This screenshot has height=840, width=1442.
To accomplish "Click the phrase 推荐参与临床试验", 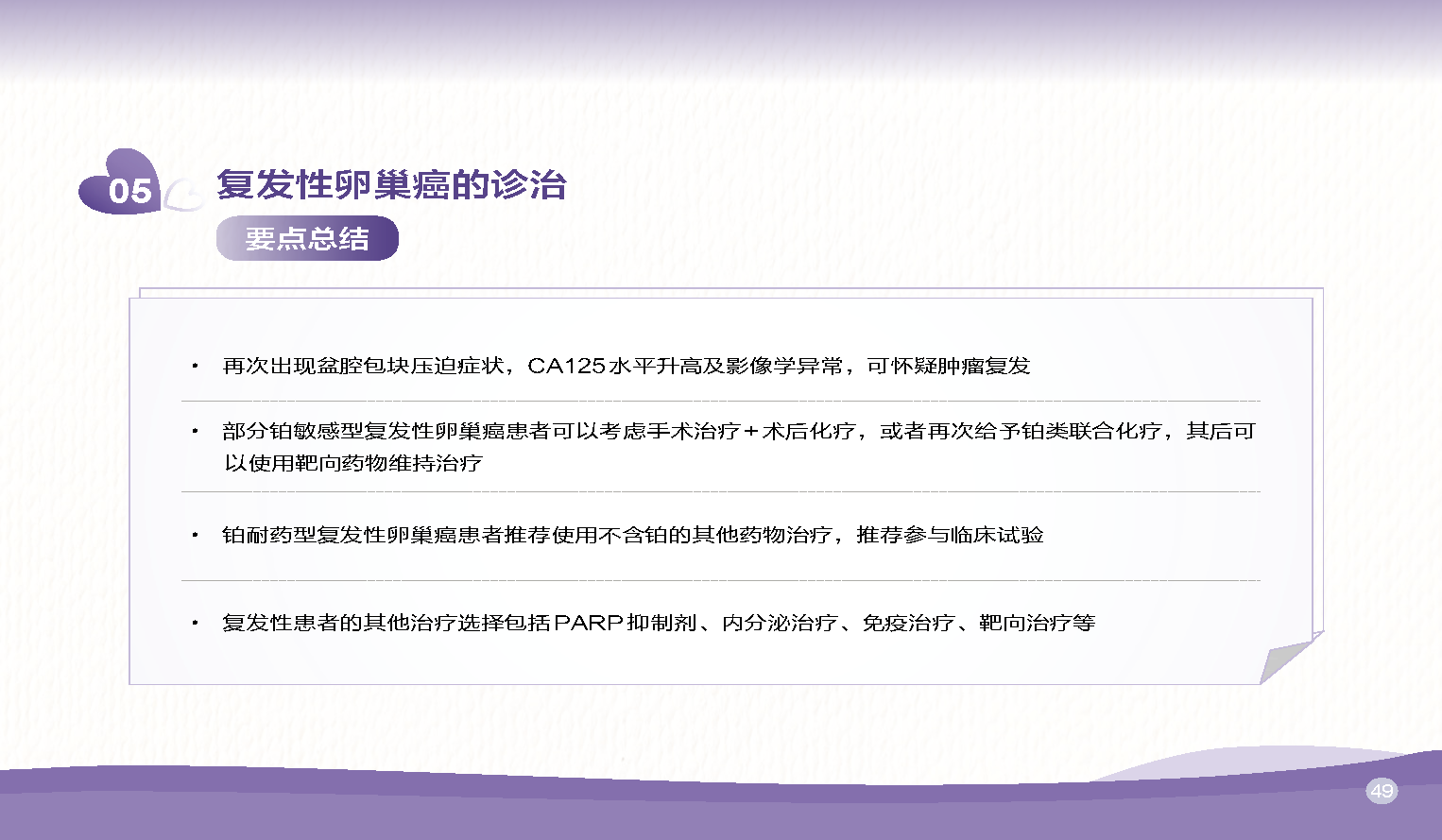I will [949, 535].
